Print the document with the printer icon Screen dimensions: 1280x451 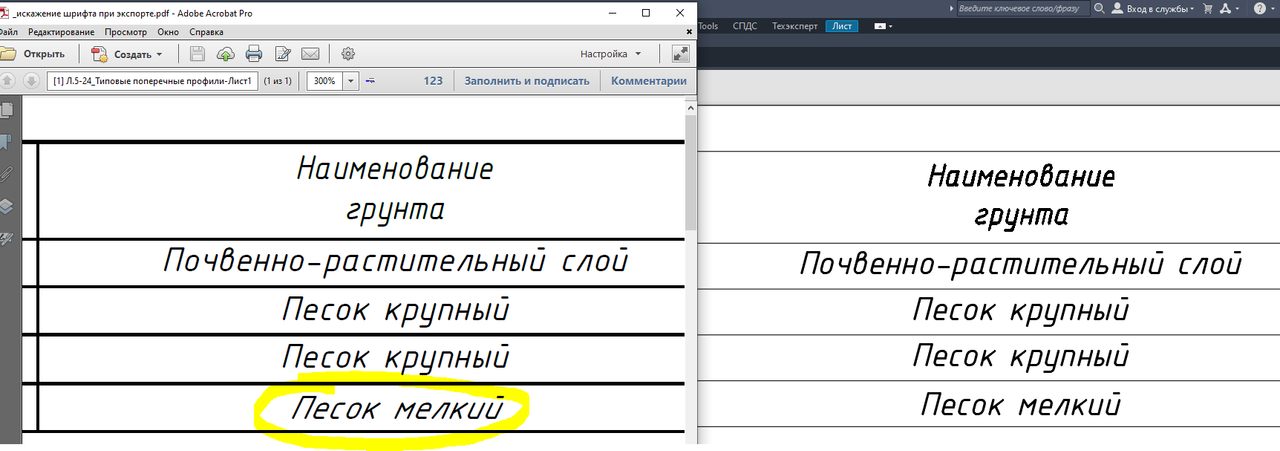pos(254,54)
